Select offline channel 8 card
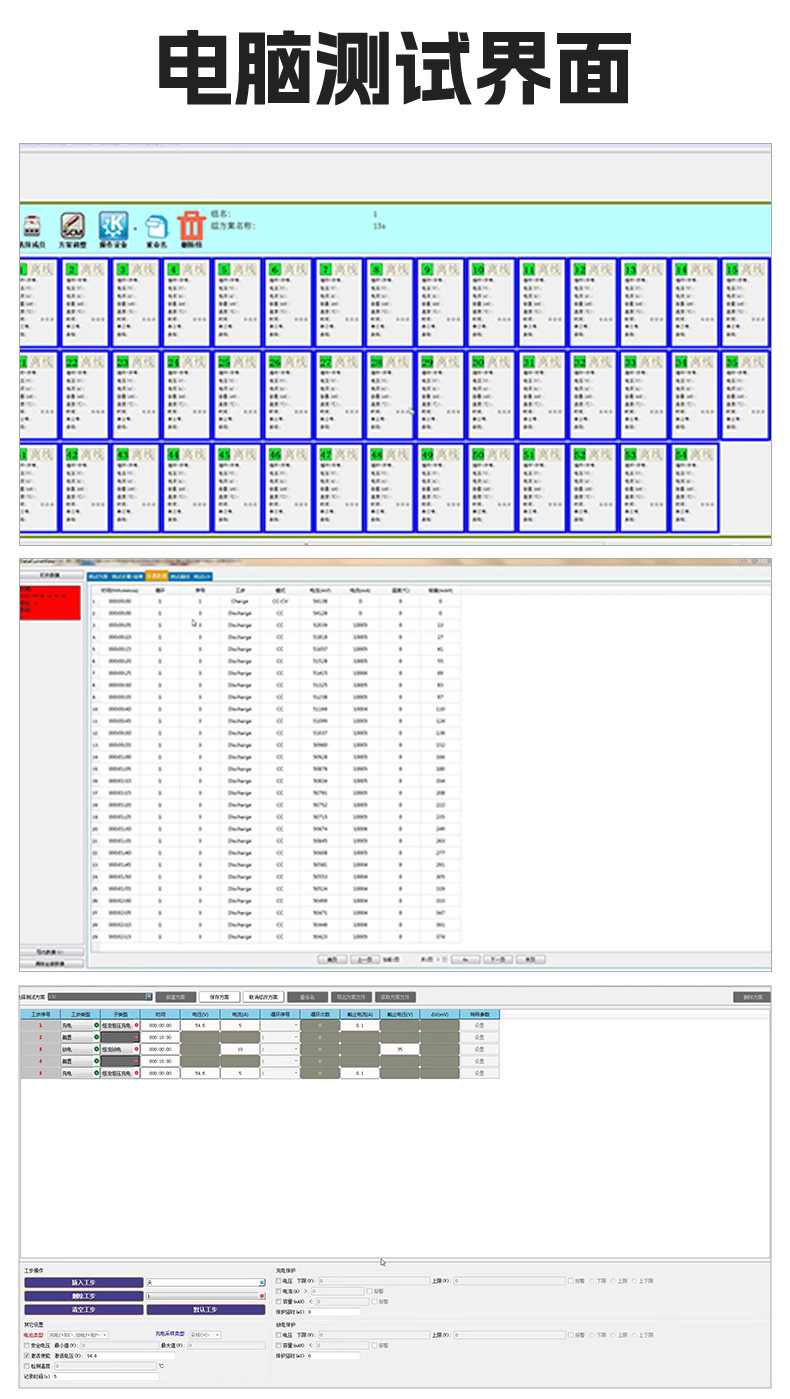Image resolution: width=790 pixels, height=1399 pixels. point(389,303)
